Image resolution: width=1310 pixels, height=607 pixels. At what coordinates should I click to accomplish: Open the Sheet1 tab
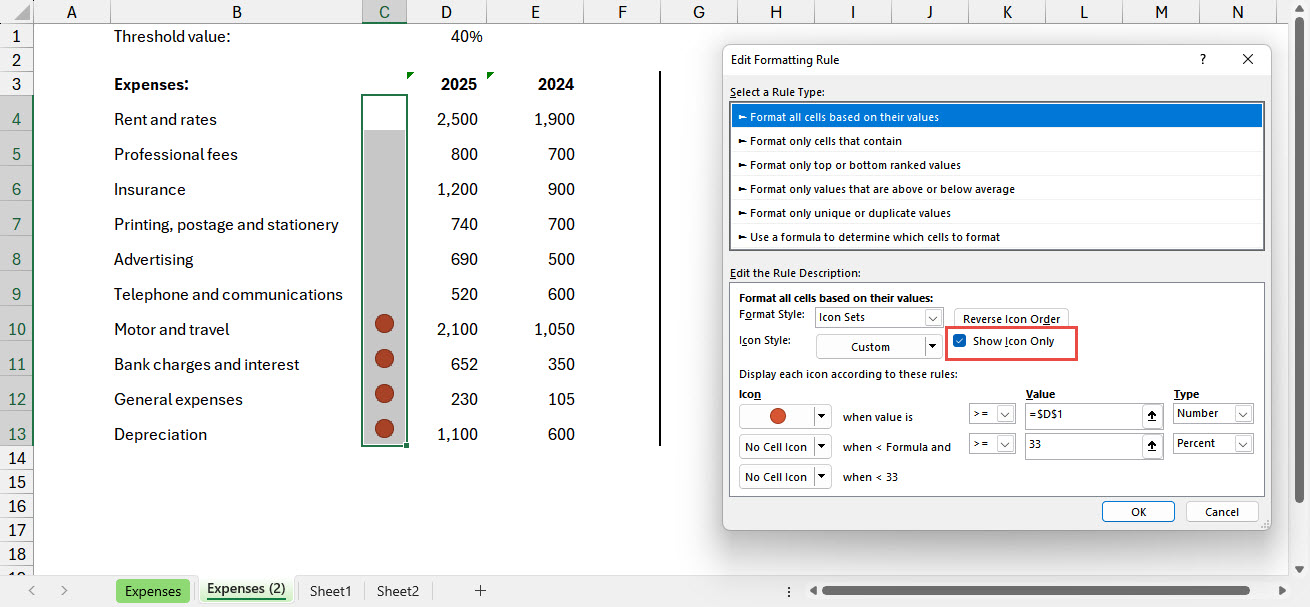point(330,591)
